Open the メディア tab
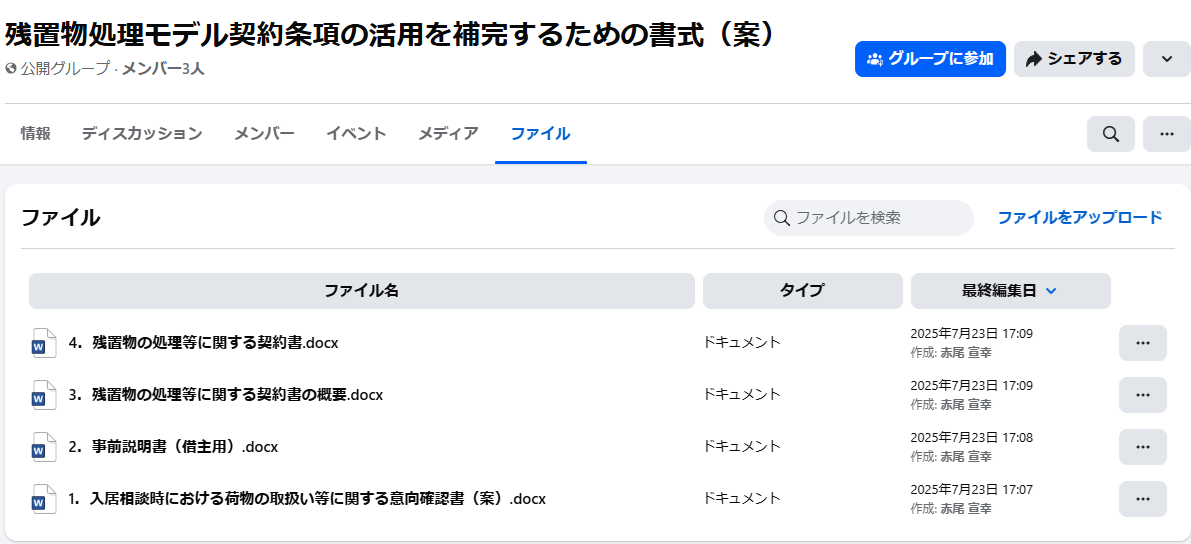 (448, 134)
